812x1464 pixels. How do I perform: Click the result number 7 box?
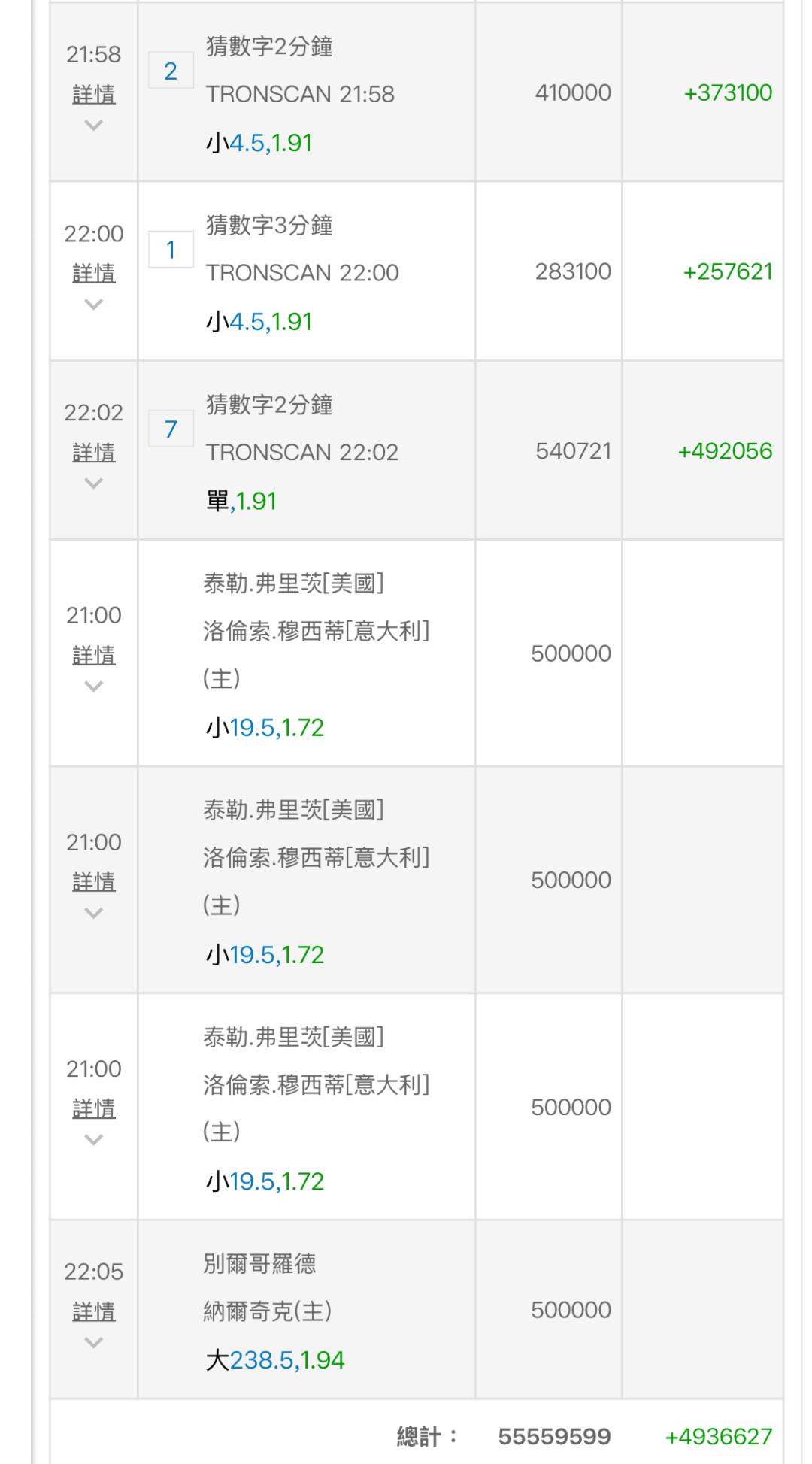click(x=171, y=429)
